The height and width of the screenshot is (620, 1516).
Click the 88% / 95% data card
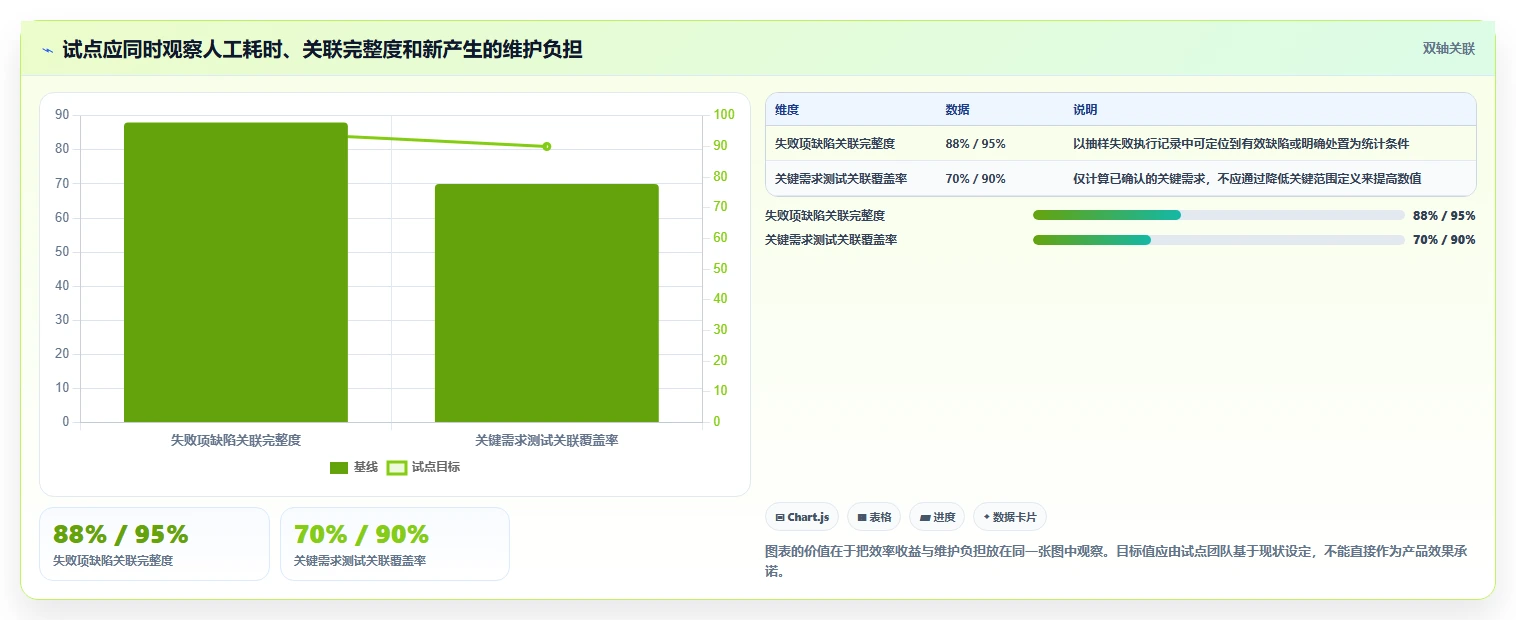(154, 544)
